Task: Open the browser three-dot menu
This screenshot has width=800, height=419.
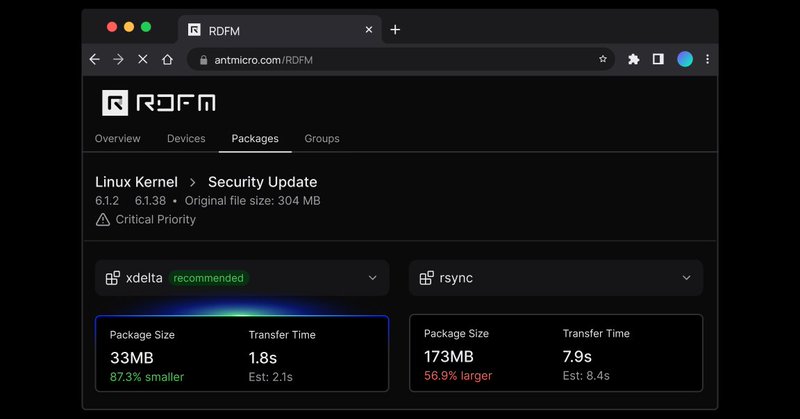Action: coord(707,59)
